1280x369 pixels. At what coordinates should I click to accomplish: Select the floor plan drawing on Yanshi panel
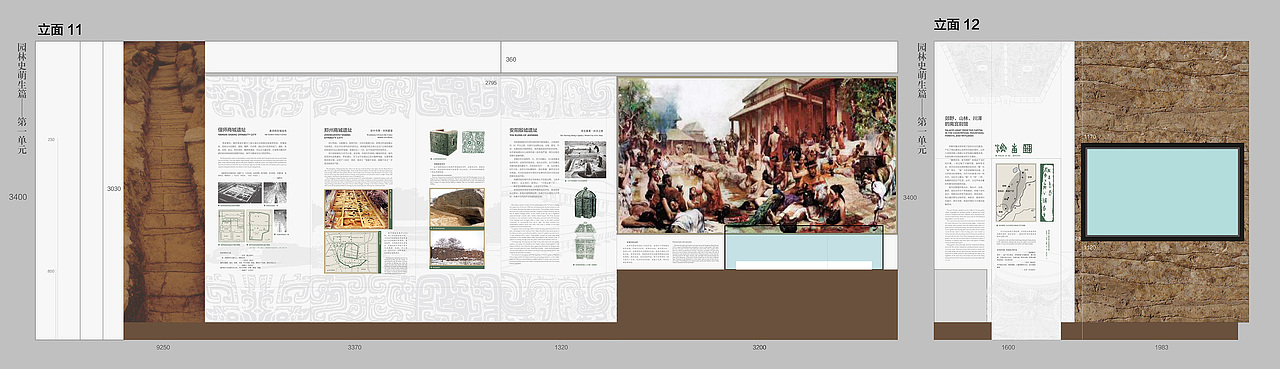(245, 227)
